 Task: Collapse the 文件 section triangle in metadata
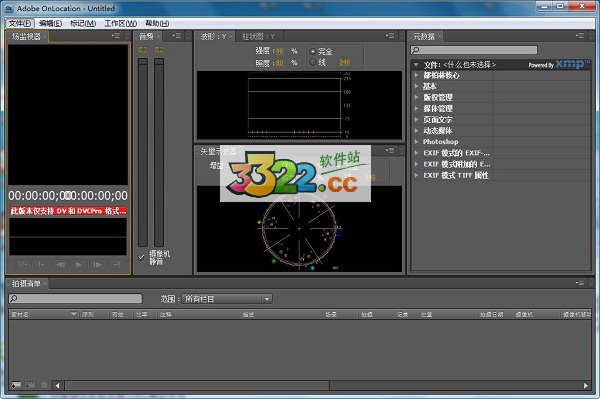click(416, 65)
